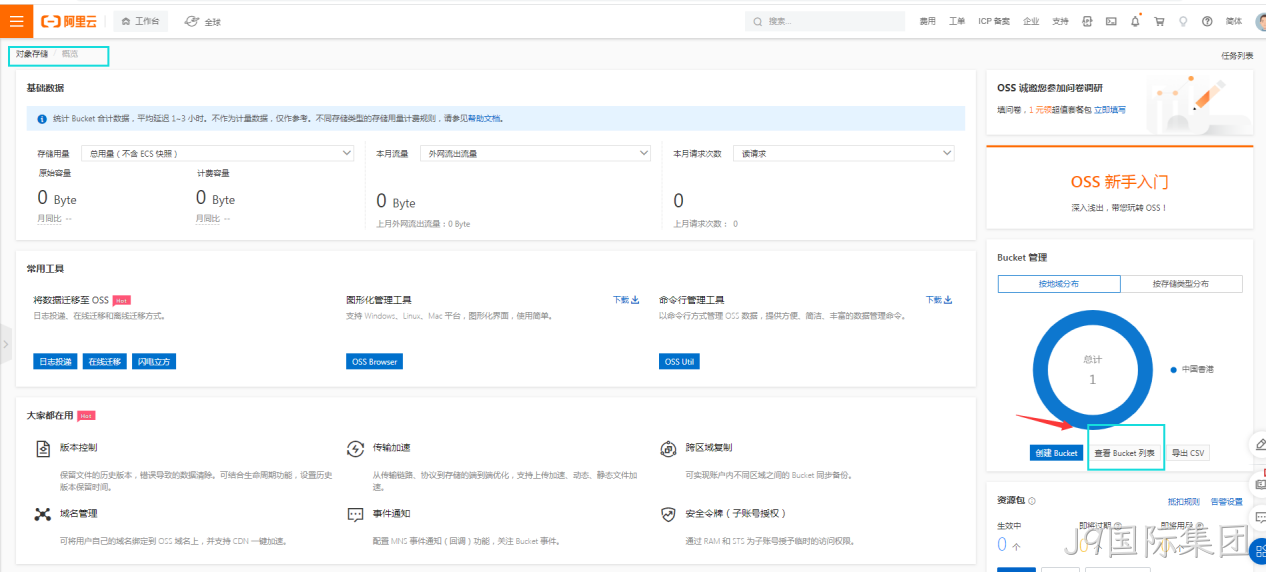The image size is (1266, 572).
Task: Click the 立即填写 survey link
Action: pos(1109,110)
